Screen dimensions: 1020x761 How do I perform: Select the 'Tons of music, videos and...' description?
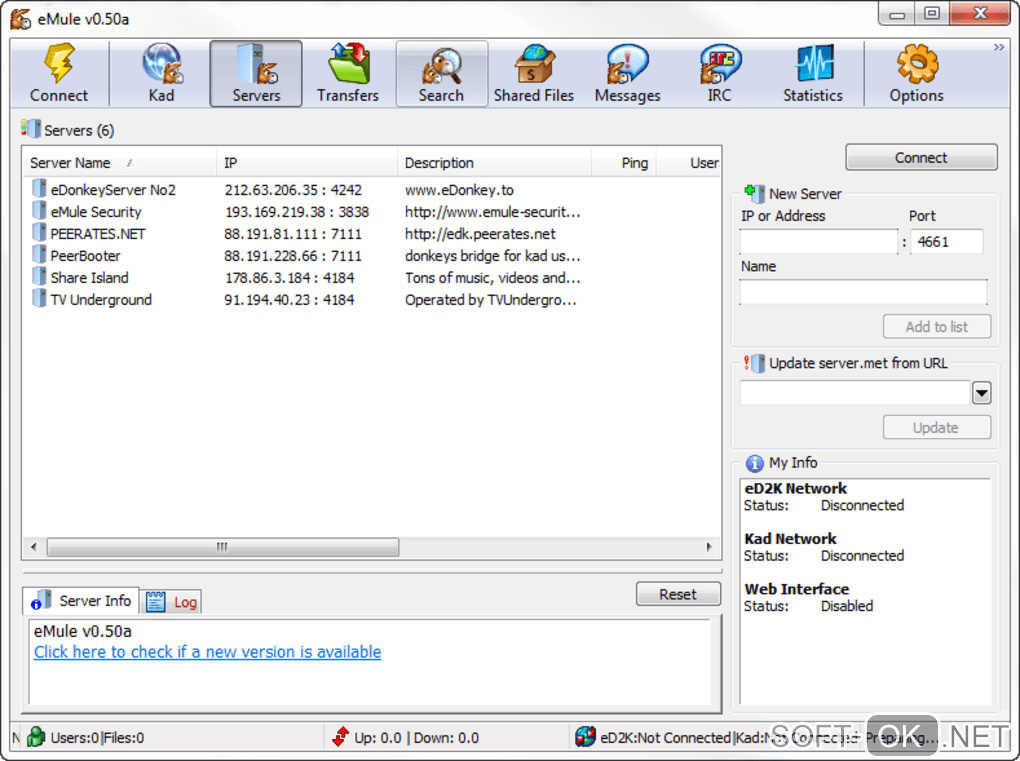click(492, 278)
